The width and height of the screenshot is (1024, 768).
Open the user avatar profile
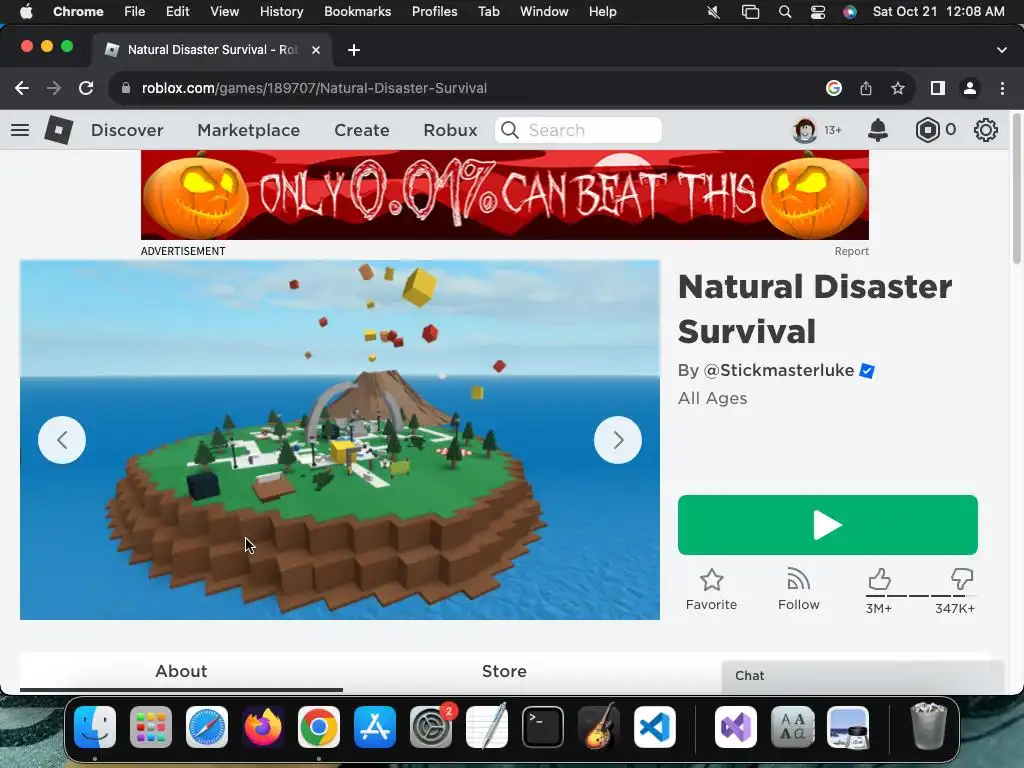pos(805,130)
